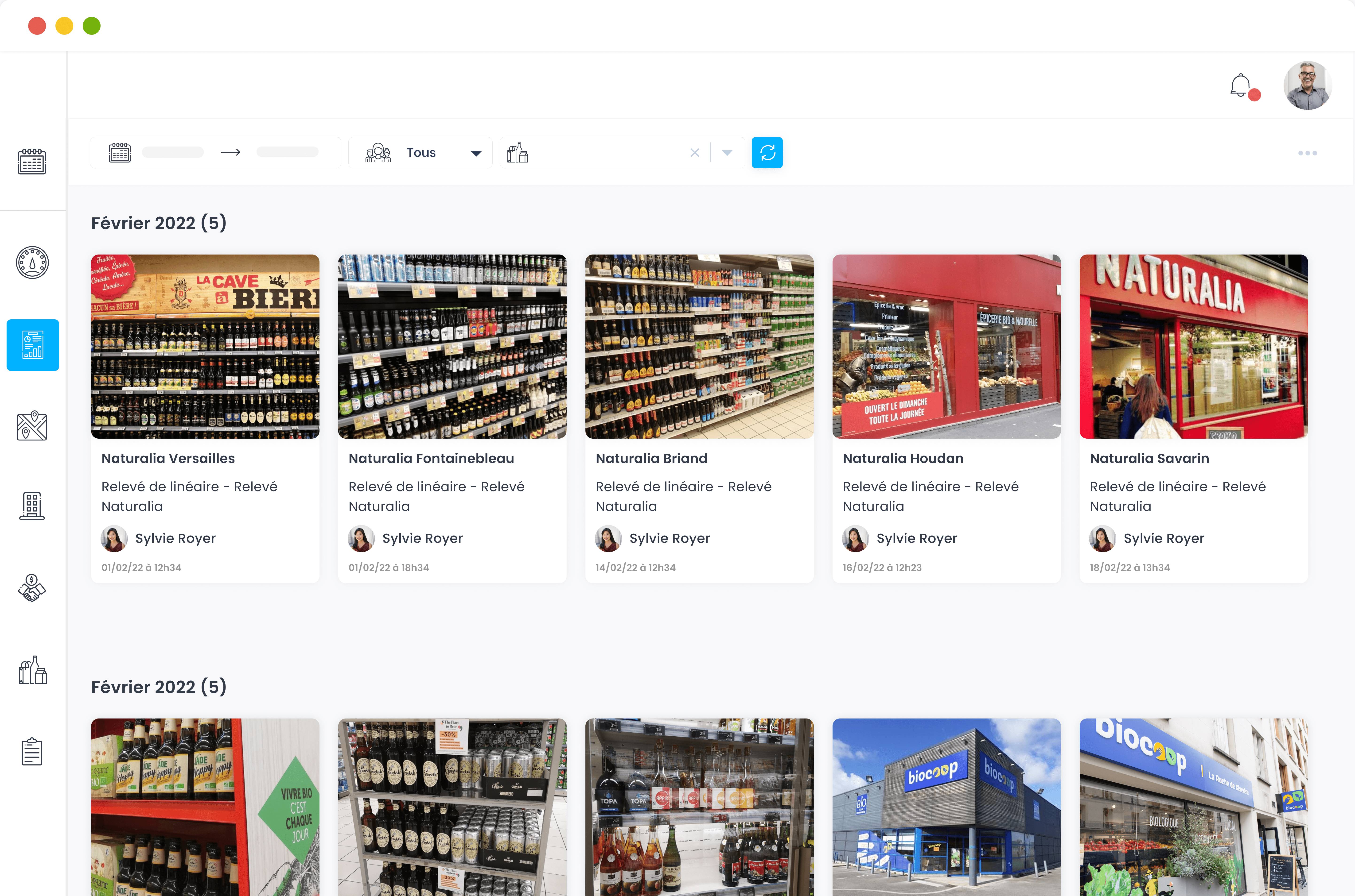Click the people group icon in filter
This screenshot has width=1355, height=896.
tap(378, 153)
